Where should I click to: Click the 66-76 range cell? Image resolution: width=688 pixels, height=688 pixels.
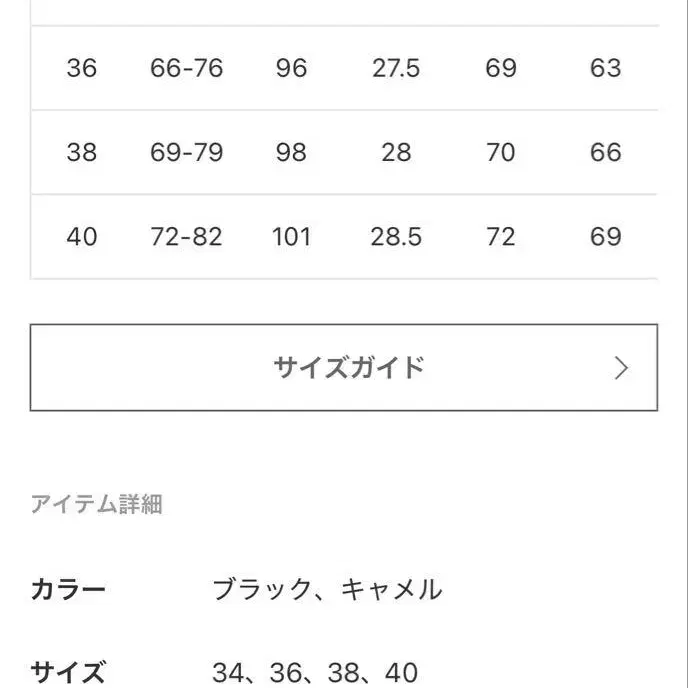point(186,68)
